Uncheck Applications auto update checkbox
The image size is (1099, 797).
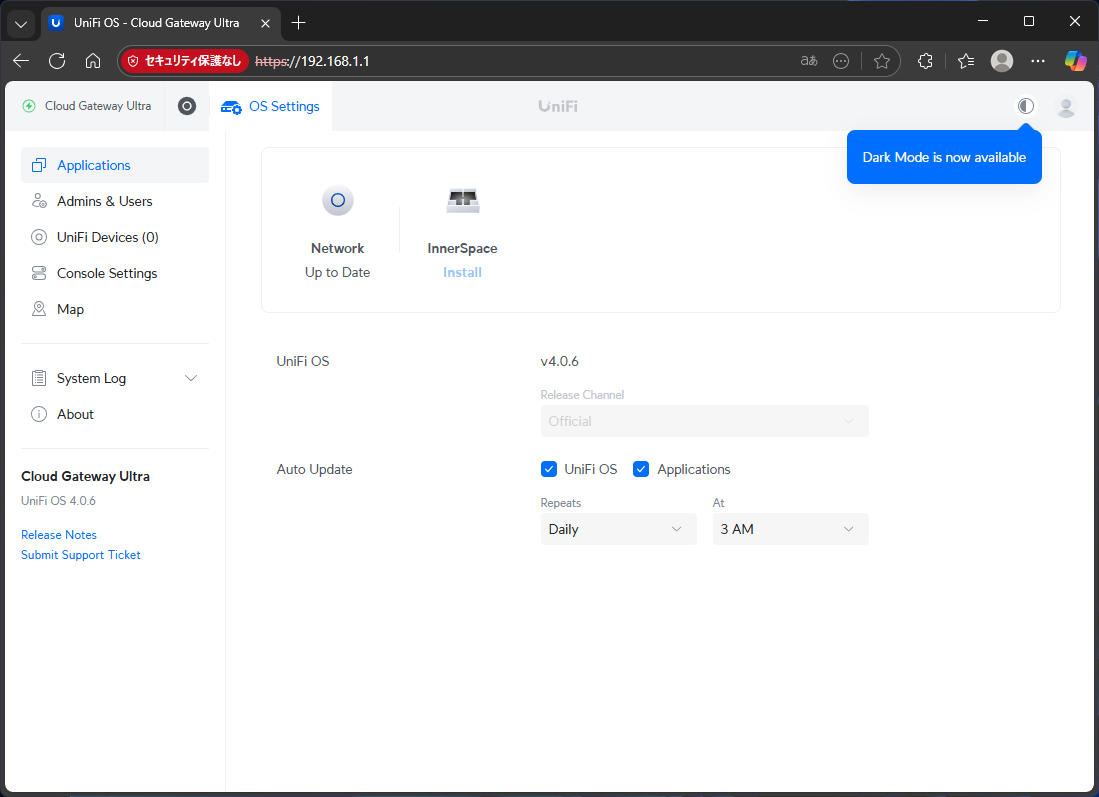[642, 469]
